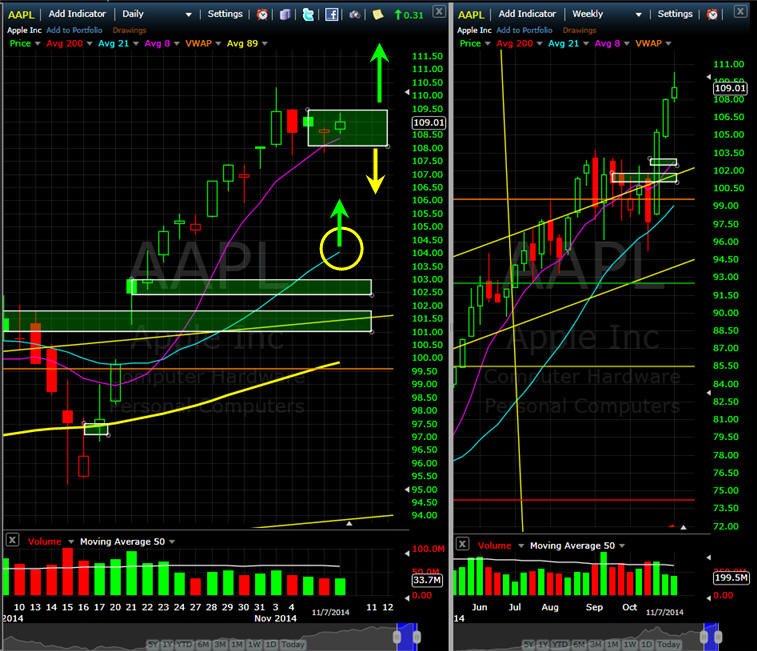Viewport: 757px width, 651px height.
Task: Select the 5Y range in Weekly chart
Action: 529,644
